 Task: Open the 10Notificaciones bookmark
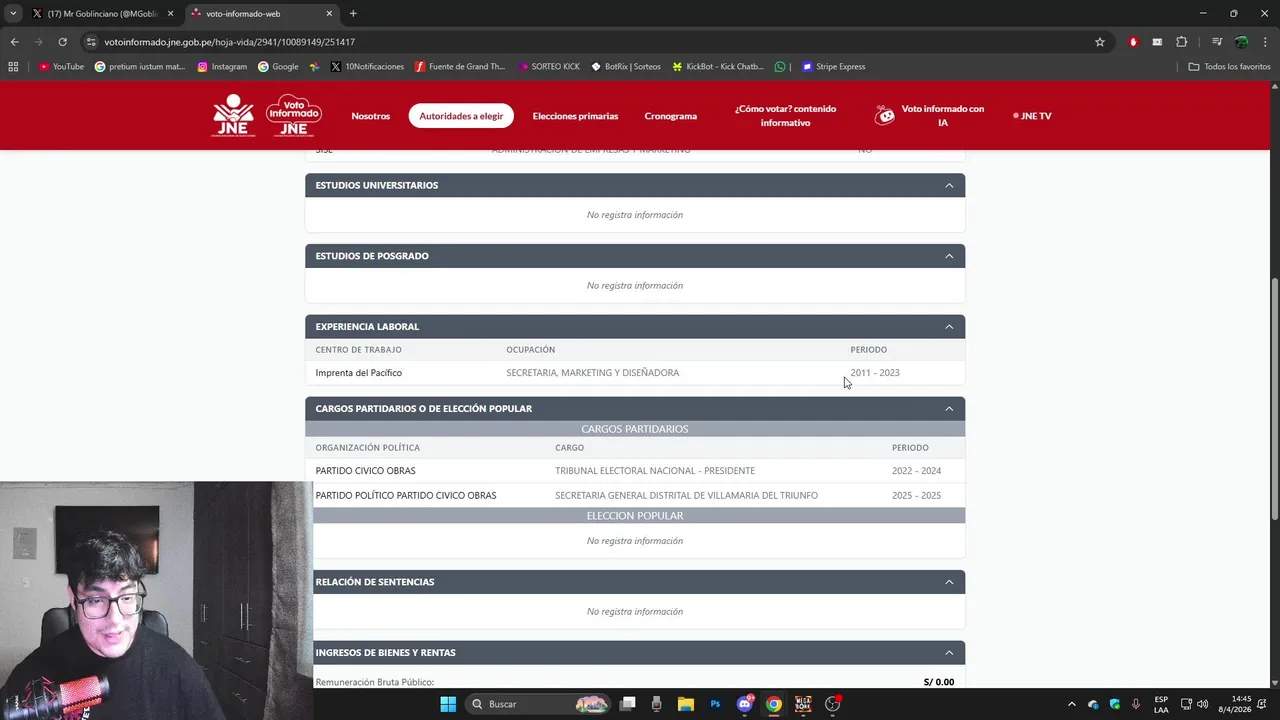pyautogui.click(x=367, y=67)
